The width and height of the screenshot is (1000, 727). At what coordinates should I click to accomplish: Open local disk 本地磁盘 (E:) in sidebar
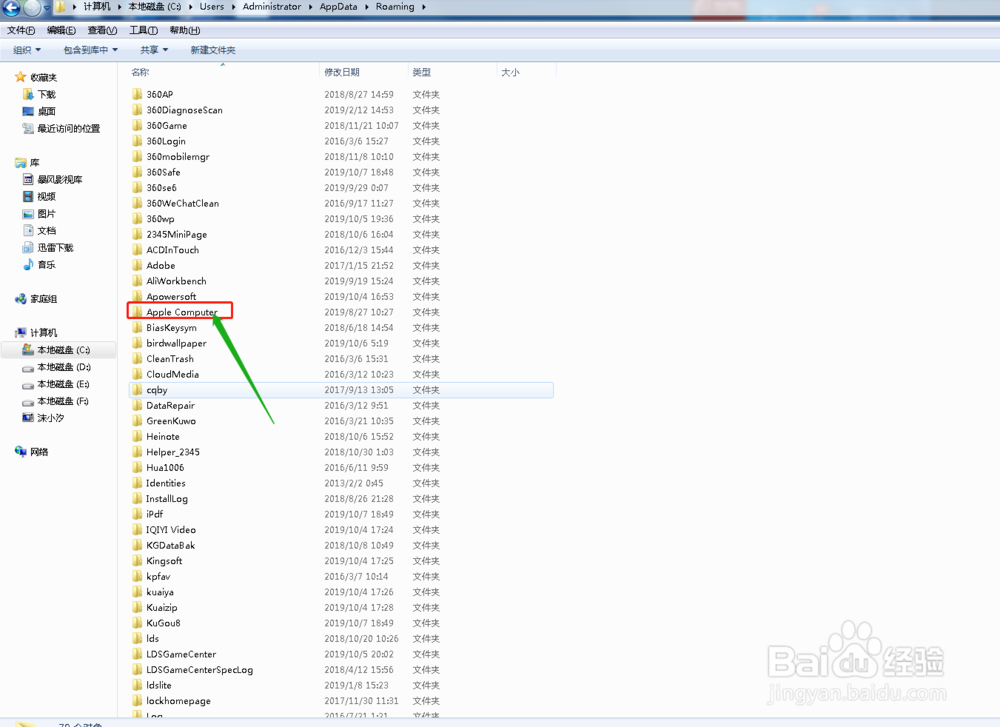(x=56, y=385)
